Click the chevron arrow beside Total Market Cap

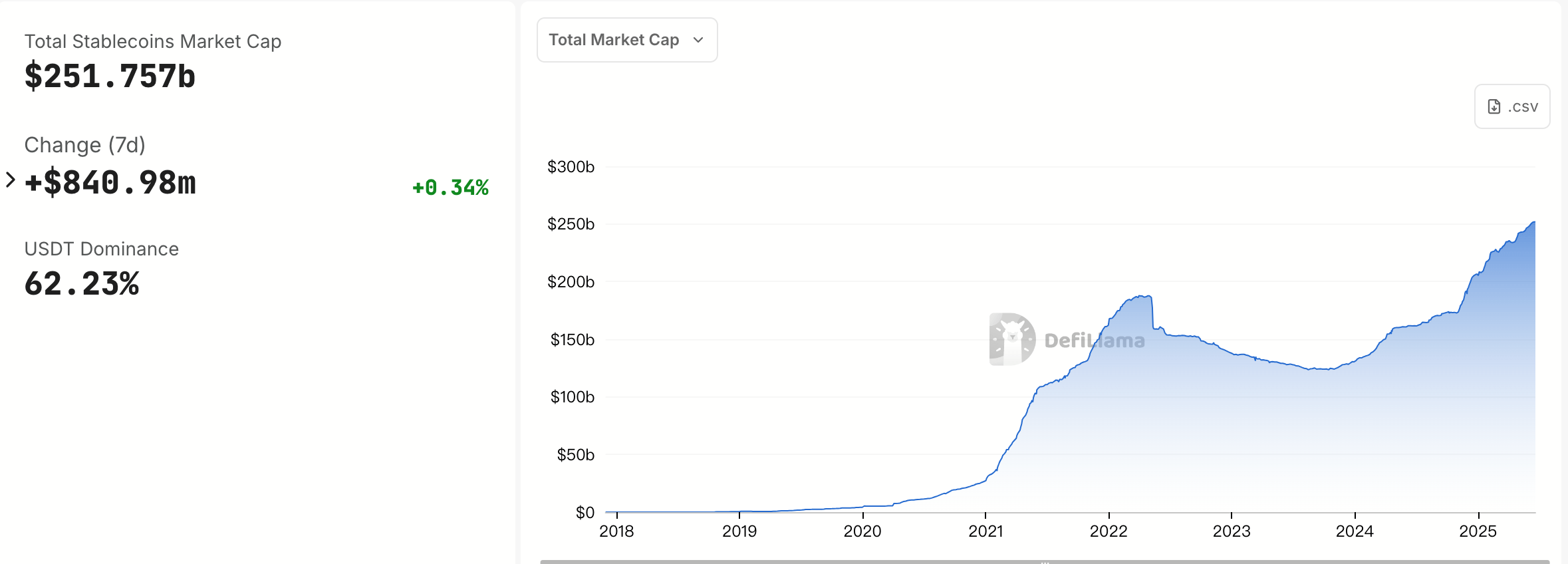click(698, 40)
